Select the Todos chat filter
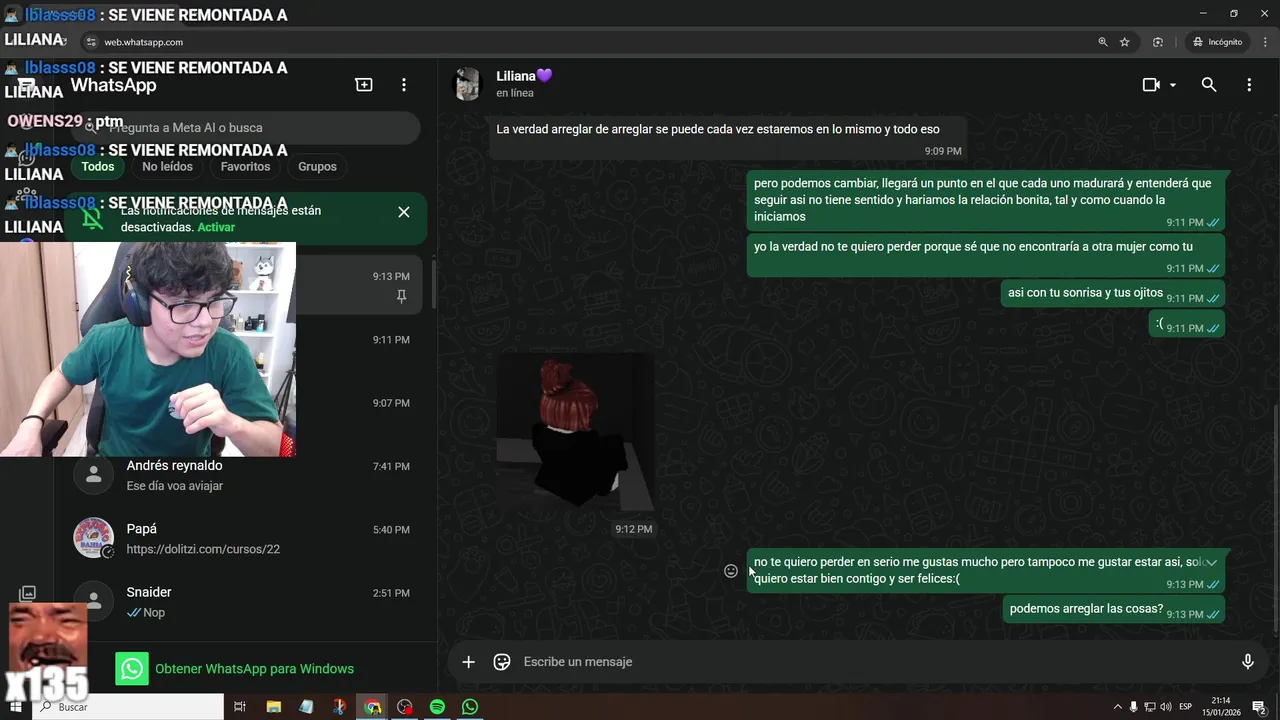Viewport: 1280px width, 720px height. [x=98, y=167]
